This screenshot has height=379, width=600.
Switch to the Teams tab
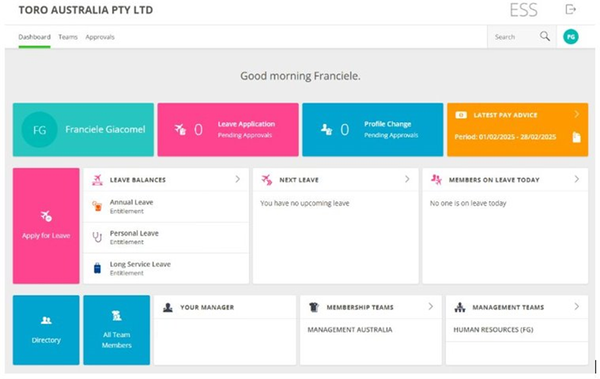pos(68,37)
